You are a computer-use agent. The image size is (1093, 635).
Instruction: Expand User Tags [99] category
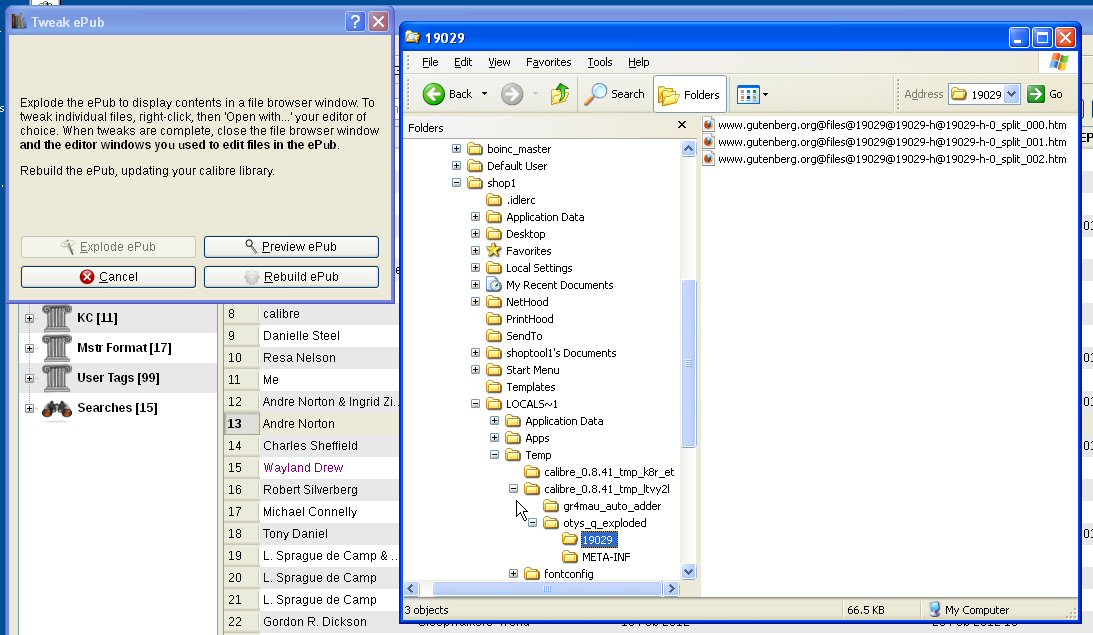pos(29,378)
